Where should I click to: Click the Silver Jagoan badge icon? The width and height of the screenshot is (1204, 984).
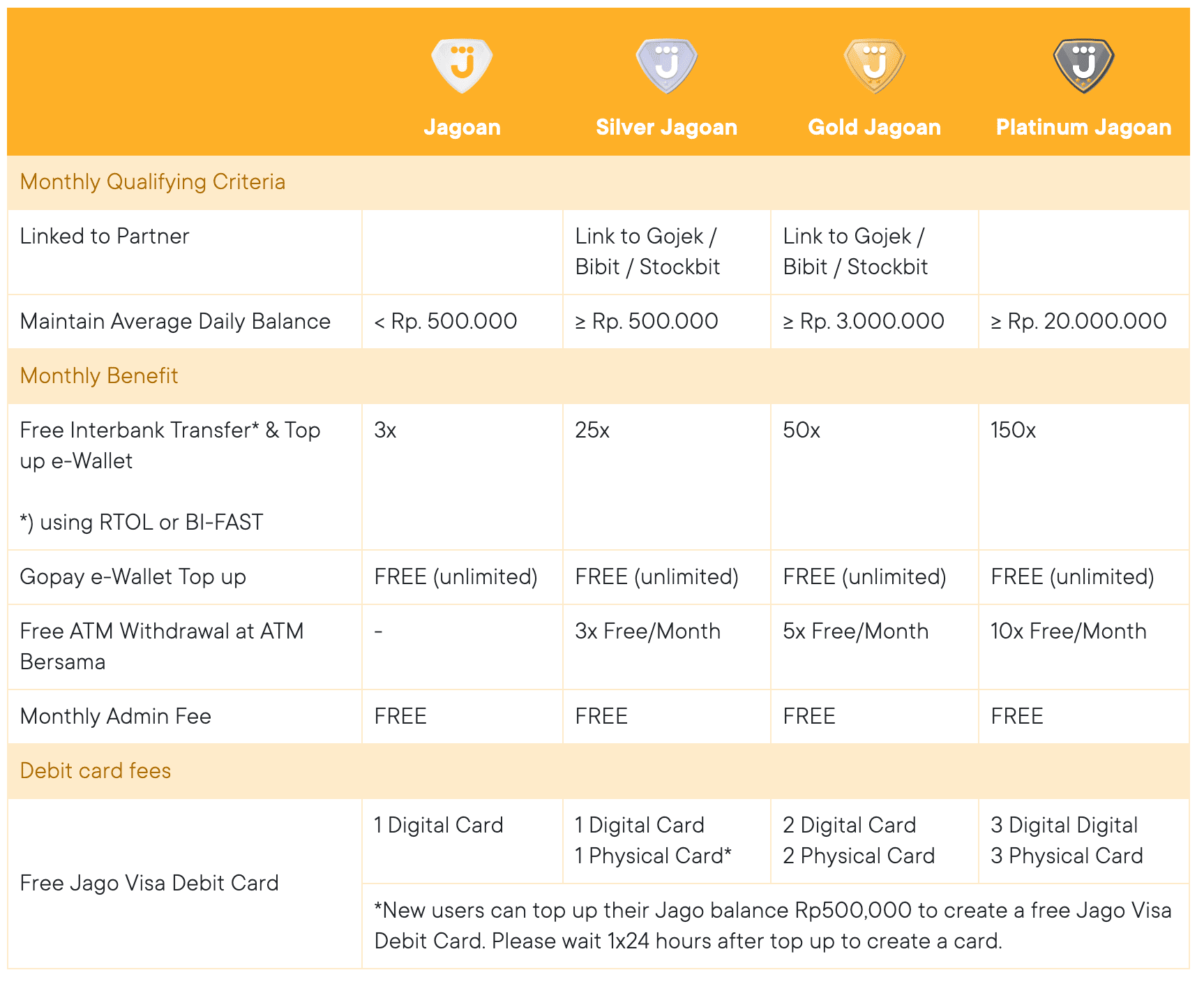[667, 66]
